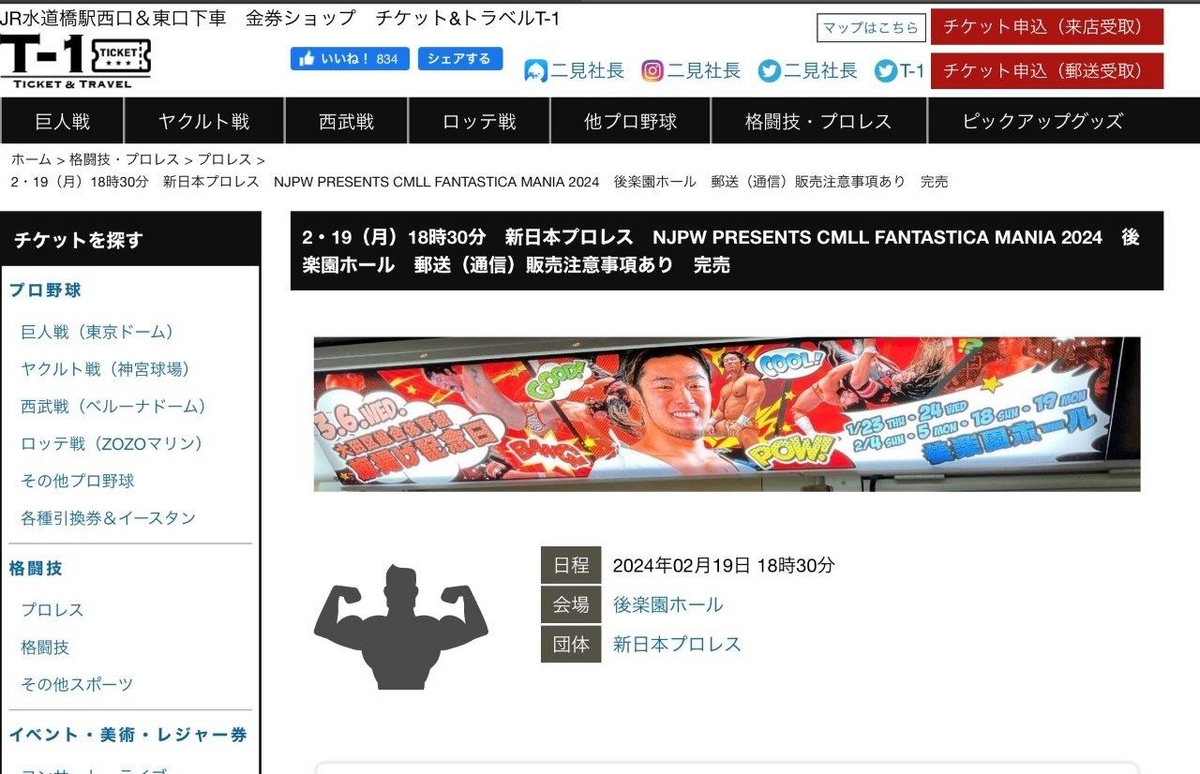Click the 日程 label cell
The width and height of the screenshot is (1200, 774).
(571, 565)
